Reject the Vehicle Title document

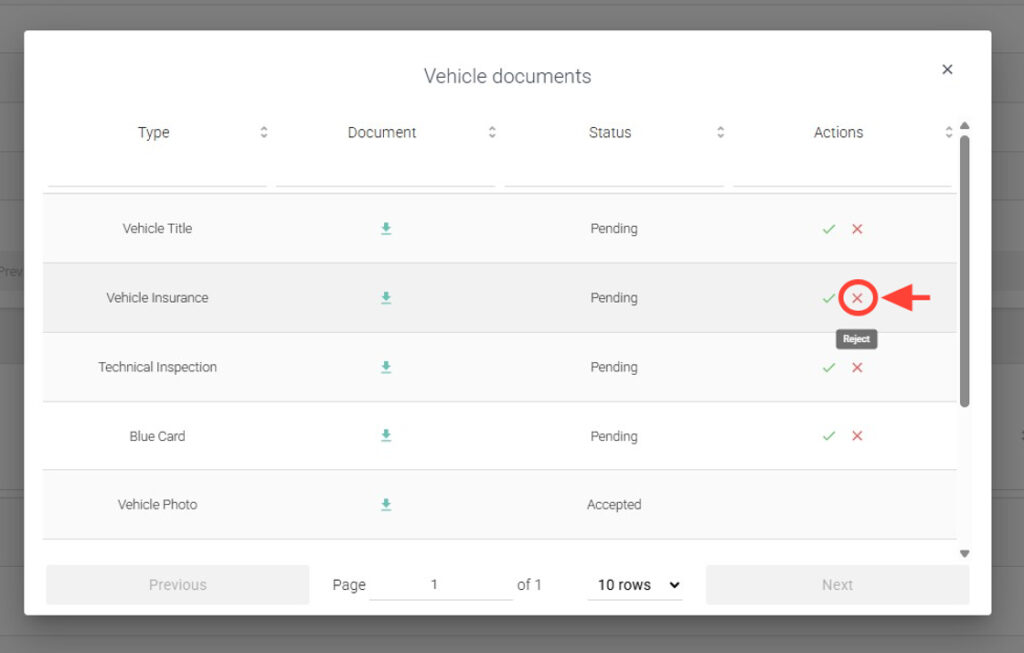coord(857,229)
